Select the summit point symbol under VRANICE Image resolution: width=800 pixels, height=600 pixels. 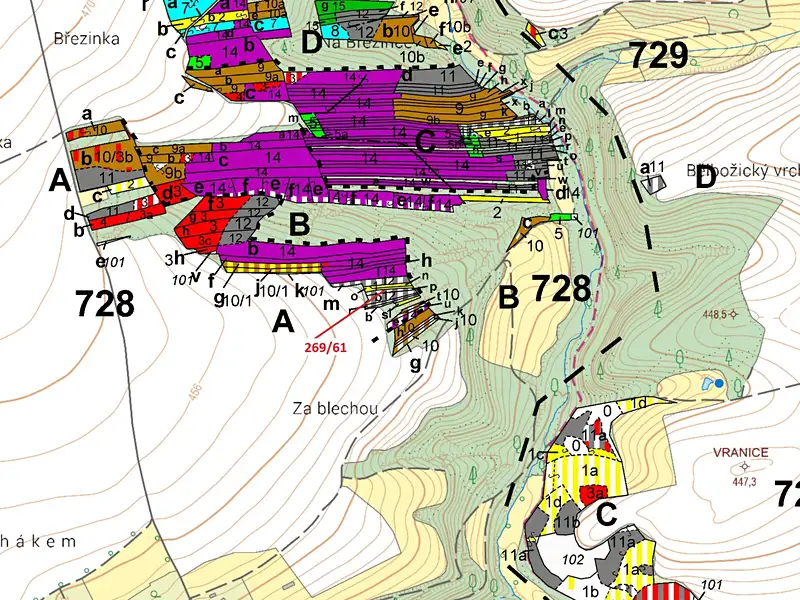(744, 466)
